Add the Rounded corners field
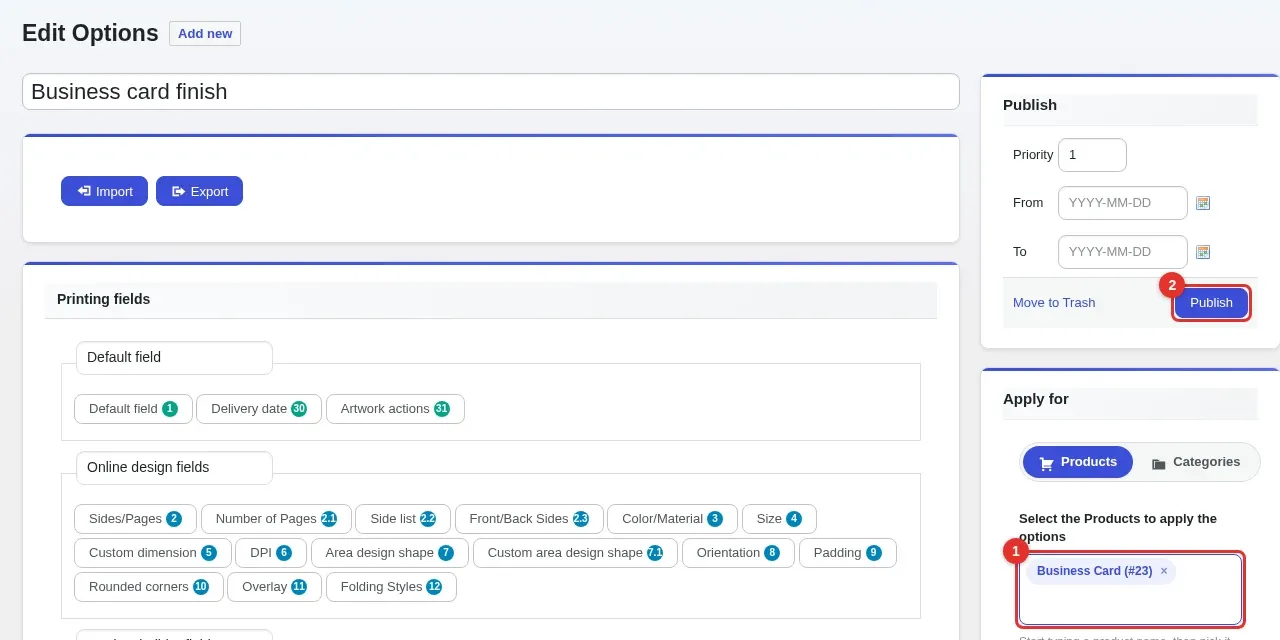Viewport: 1280px width, 640px height. (149, 587)
